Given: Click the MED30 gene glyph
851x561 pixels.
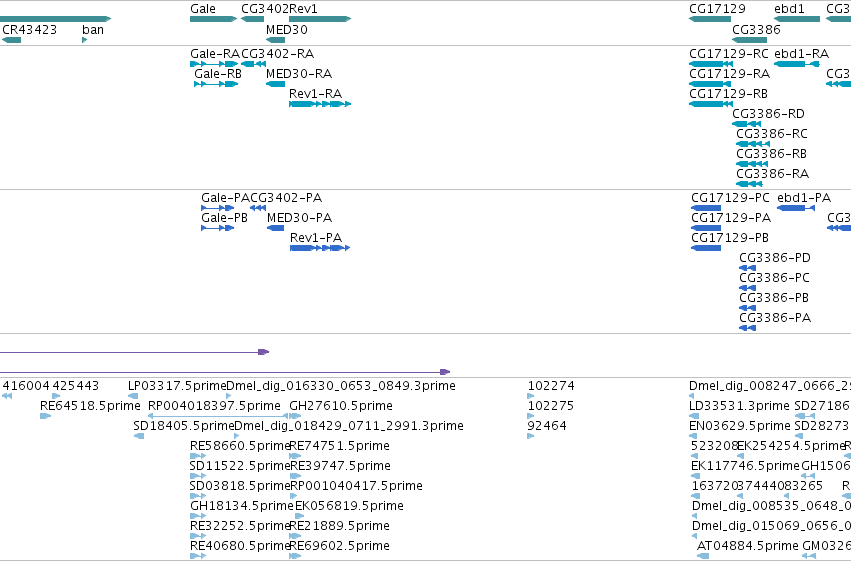Looking at the screenshot, I should [276, 40].
